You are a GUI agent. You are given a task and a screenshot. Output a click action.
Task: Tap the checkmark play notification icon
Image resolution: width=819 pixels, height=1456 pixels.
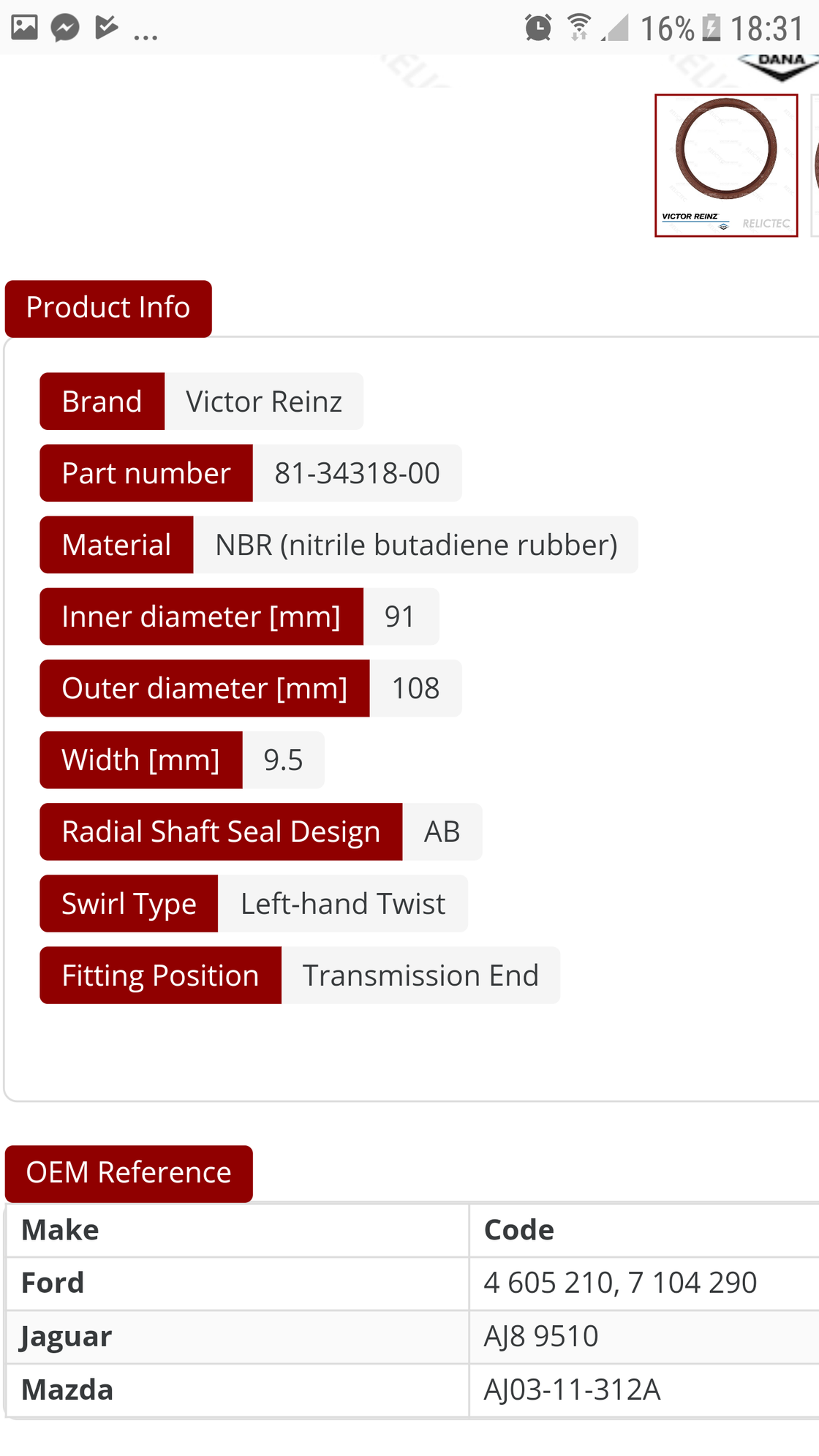[x=106, y=28]
